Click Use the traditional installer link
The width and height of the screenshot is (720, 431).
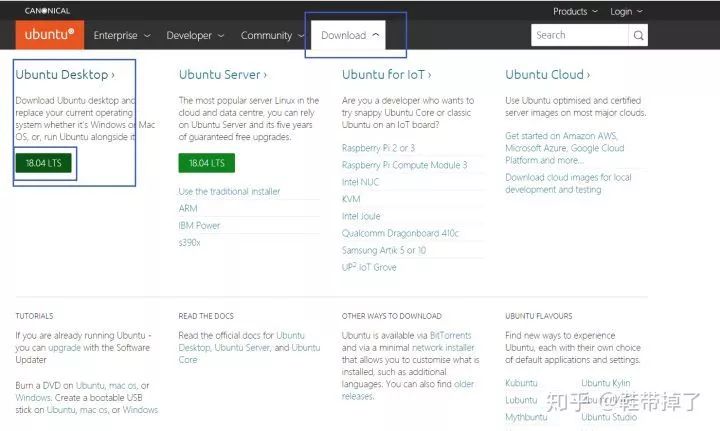tap(229, 191)
